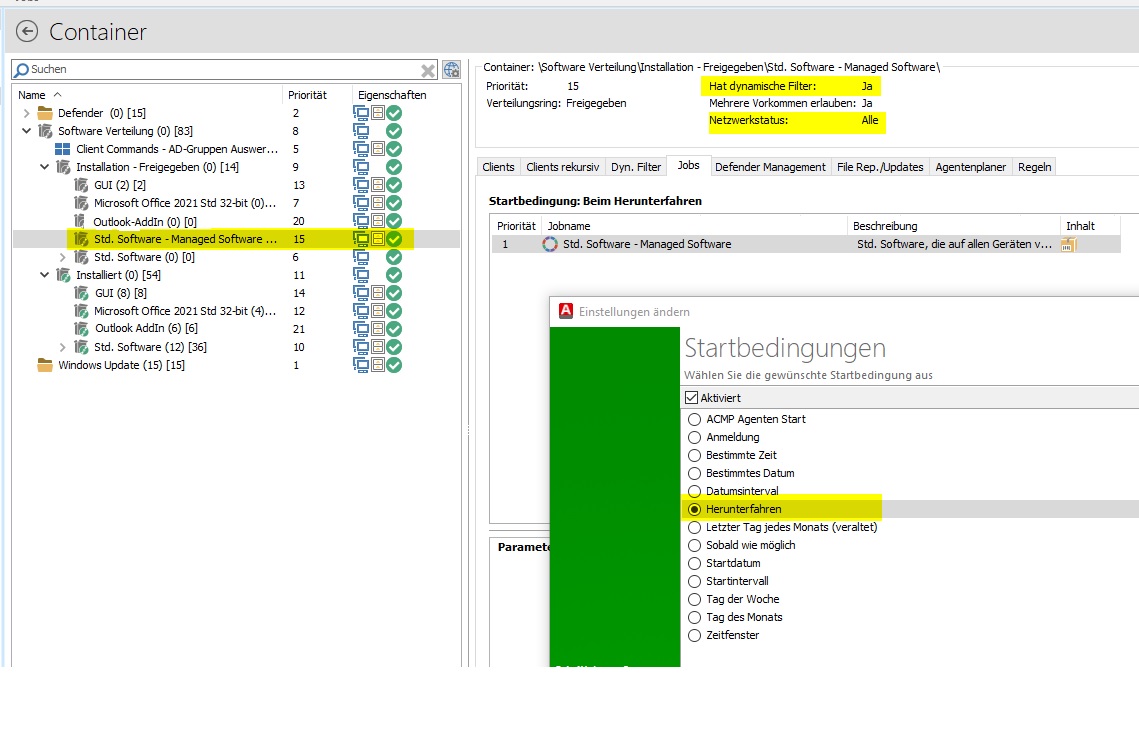Click green check in Std. Software - Managed row
The width and height of the screenshot is (1139, 756).
(x=394, y=239)
